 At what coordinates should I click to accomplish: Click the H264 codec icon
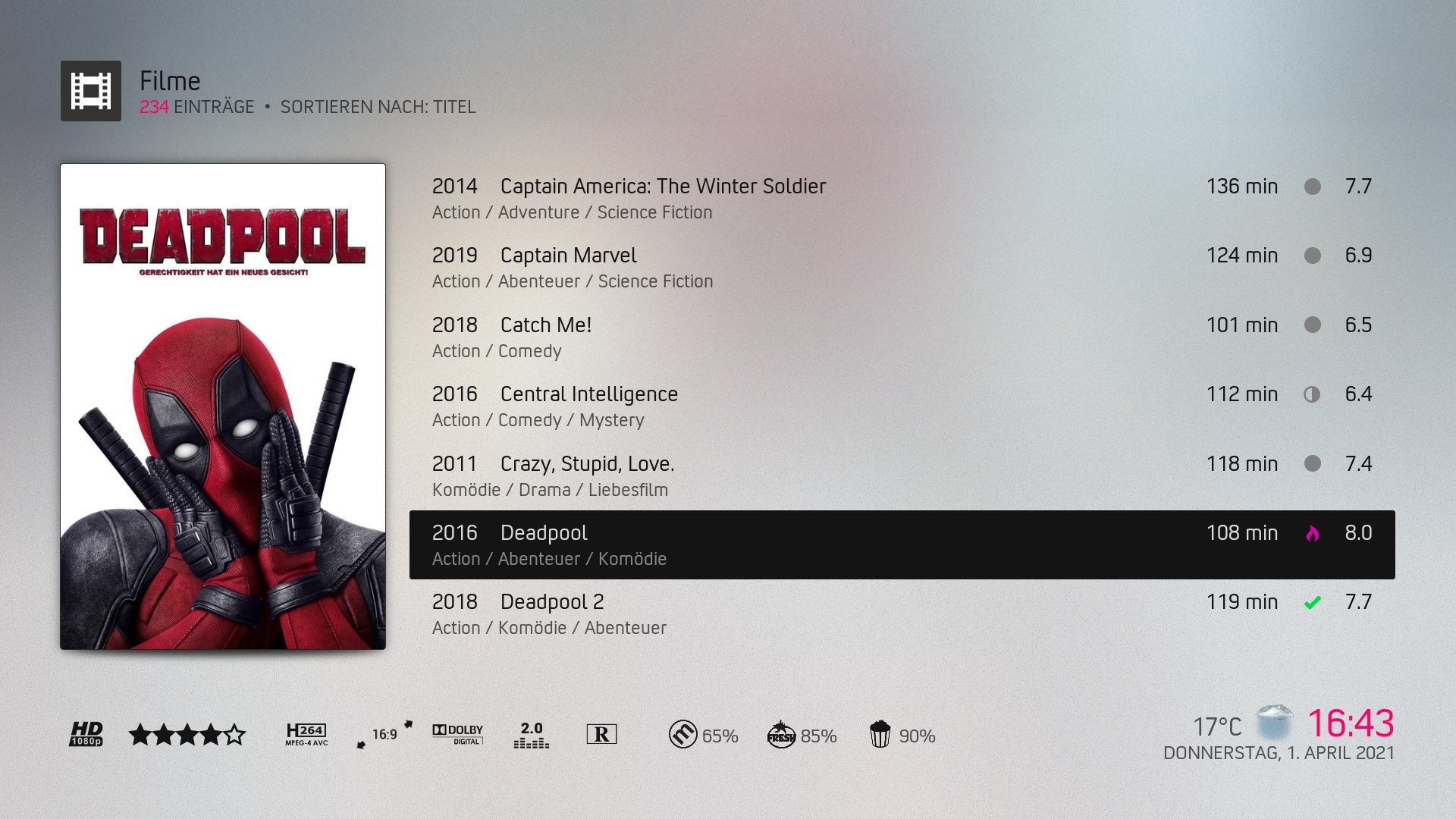coord(306,734)
